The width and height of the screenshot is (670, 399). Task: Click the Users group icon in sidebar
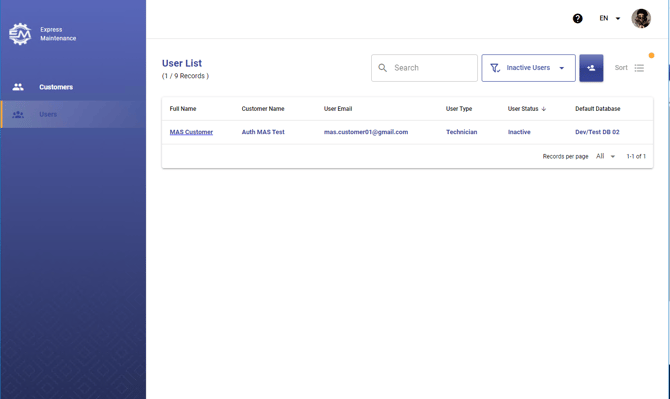18,114
